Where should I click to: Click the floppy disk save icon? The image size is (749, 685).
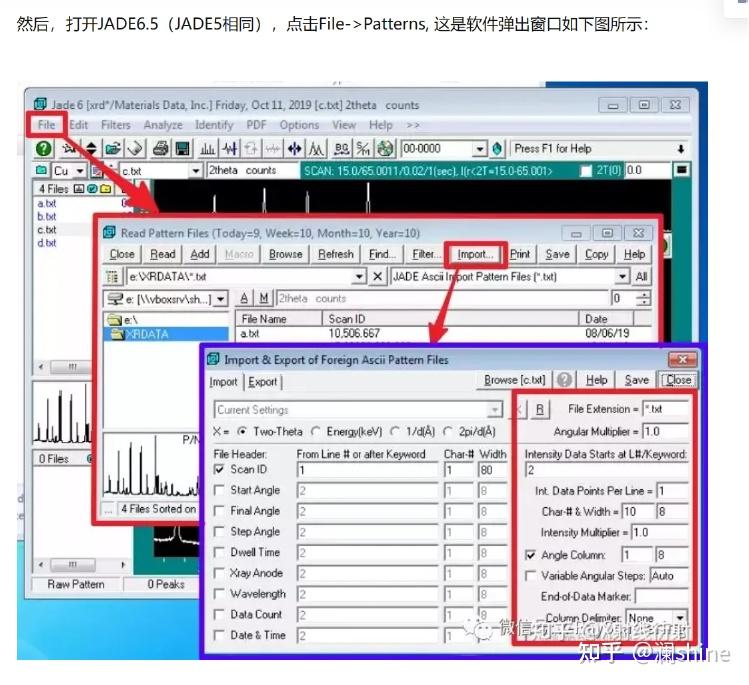[182, 149]
